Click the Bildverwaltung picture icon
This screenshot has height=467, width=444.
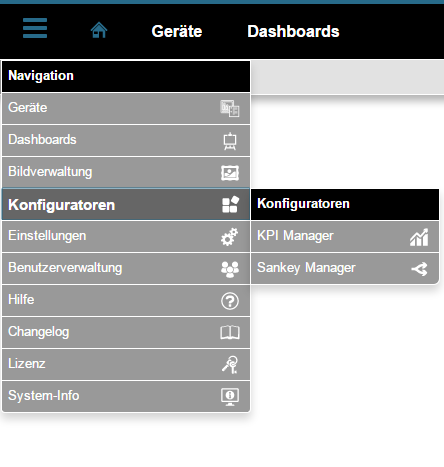[230, 173]
